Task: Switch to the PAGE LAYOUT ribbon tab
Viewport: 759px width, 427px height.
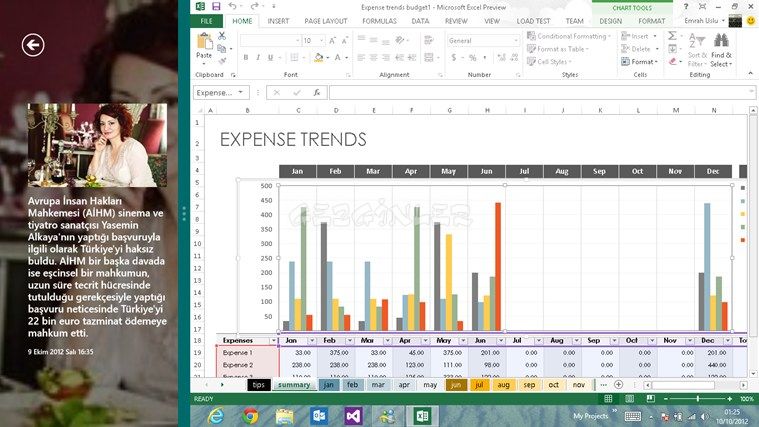Action: 325,21
